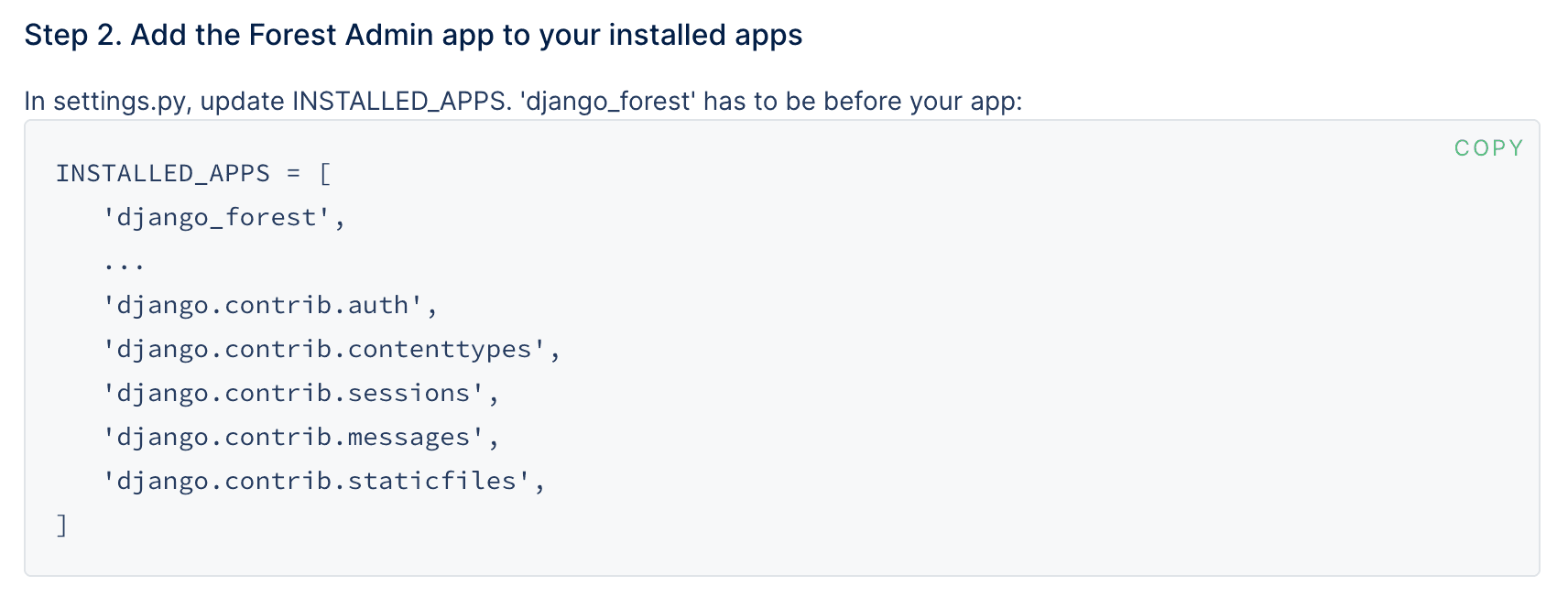Select the 'django.contrib.auth' line

point(270,305)
